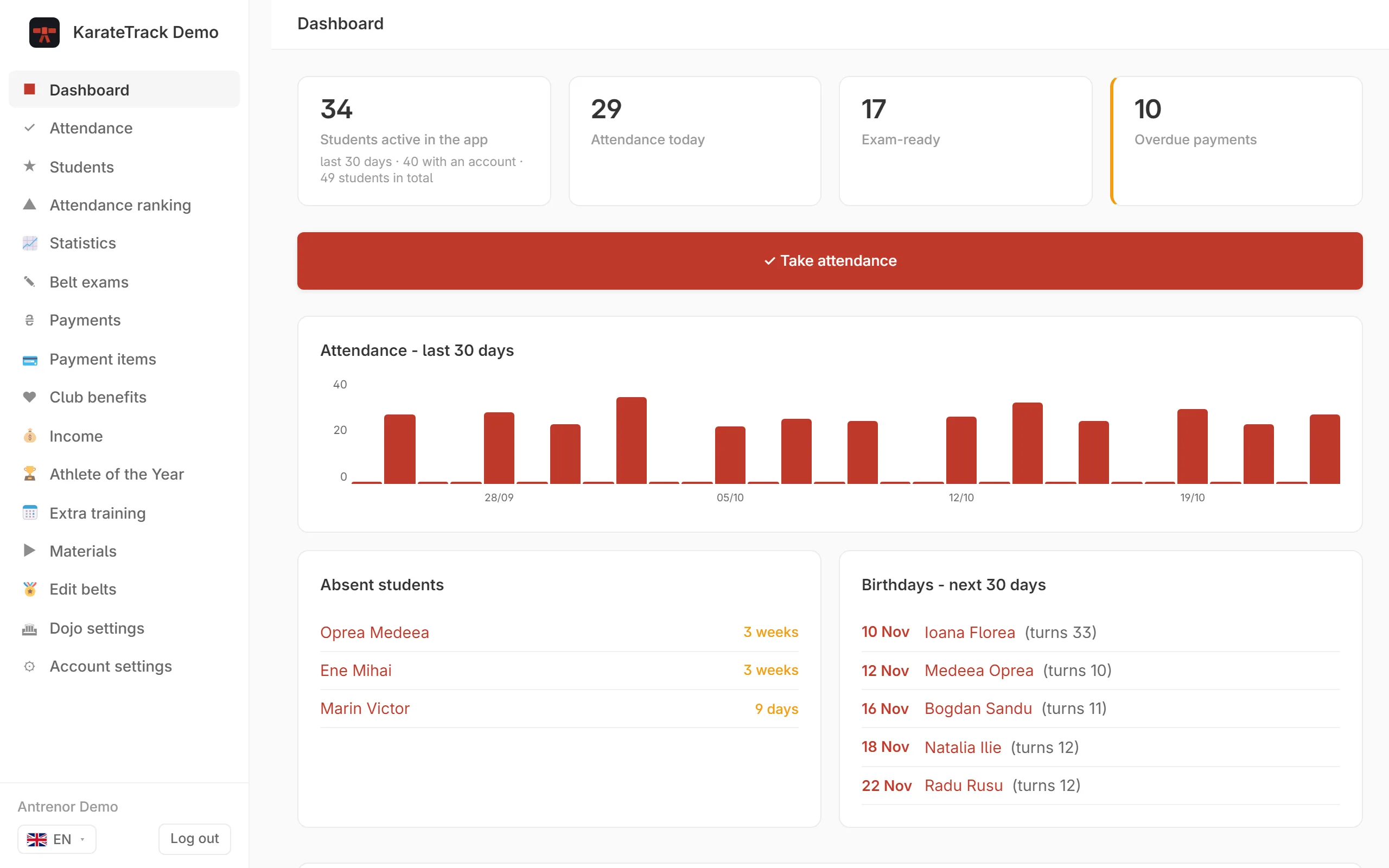Click the Students star icon
This screenshot has height=868, width=1389.
(x=29, y=167)
